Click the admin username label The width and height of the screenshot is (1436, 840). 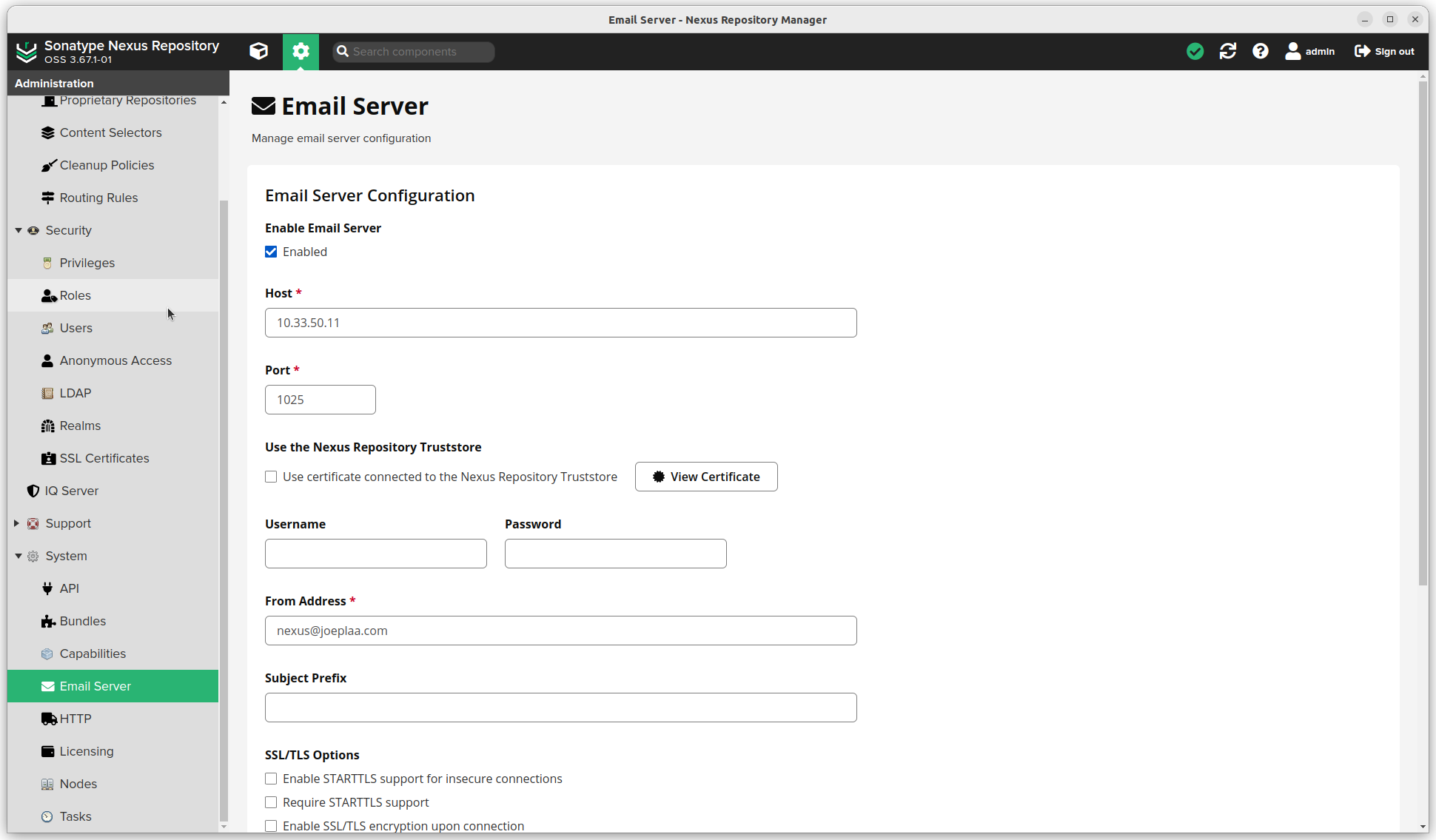pos(1320,51)
